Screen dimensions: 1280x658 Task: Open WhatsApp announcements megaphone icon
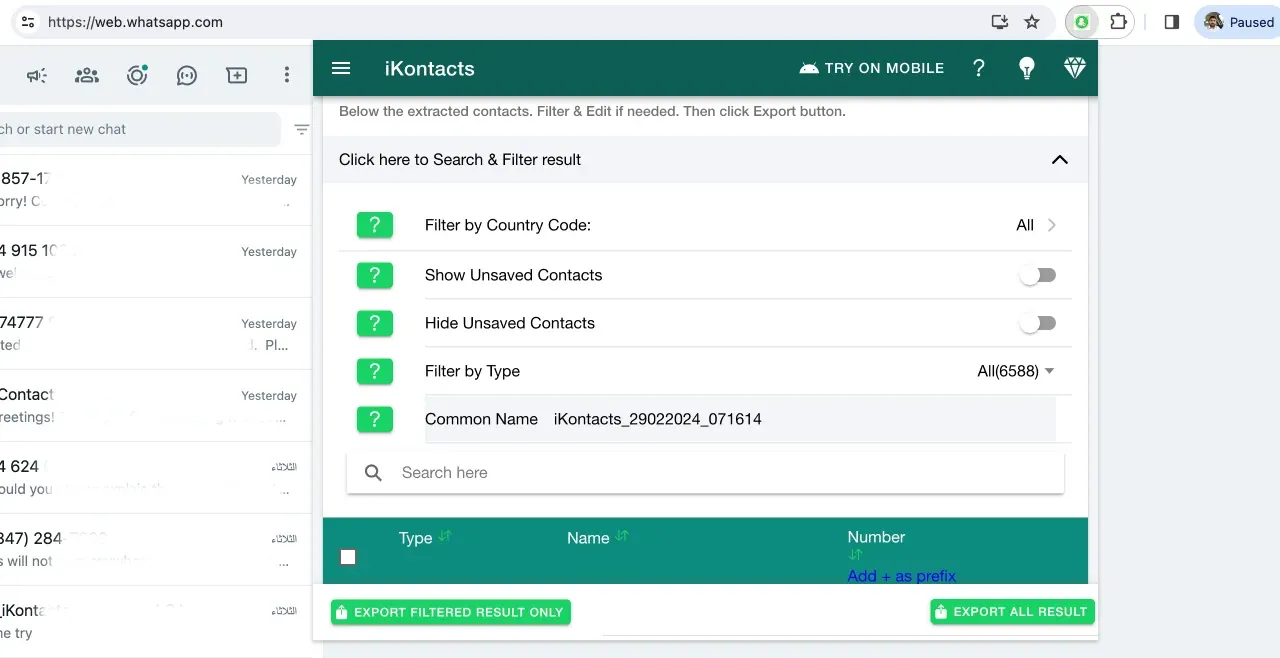[37, 75]
